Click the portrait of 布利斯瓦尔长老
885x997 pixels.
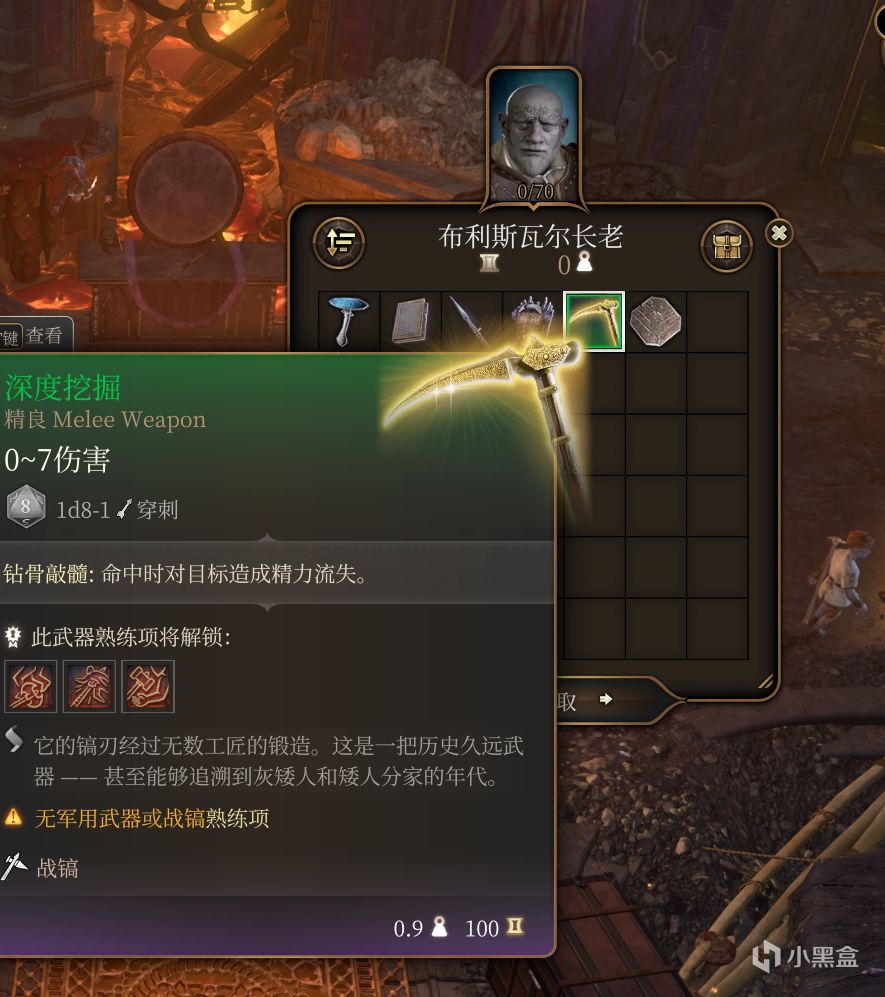(x=534, y=137)
